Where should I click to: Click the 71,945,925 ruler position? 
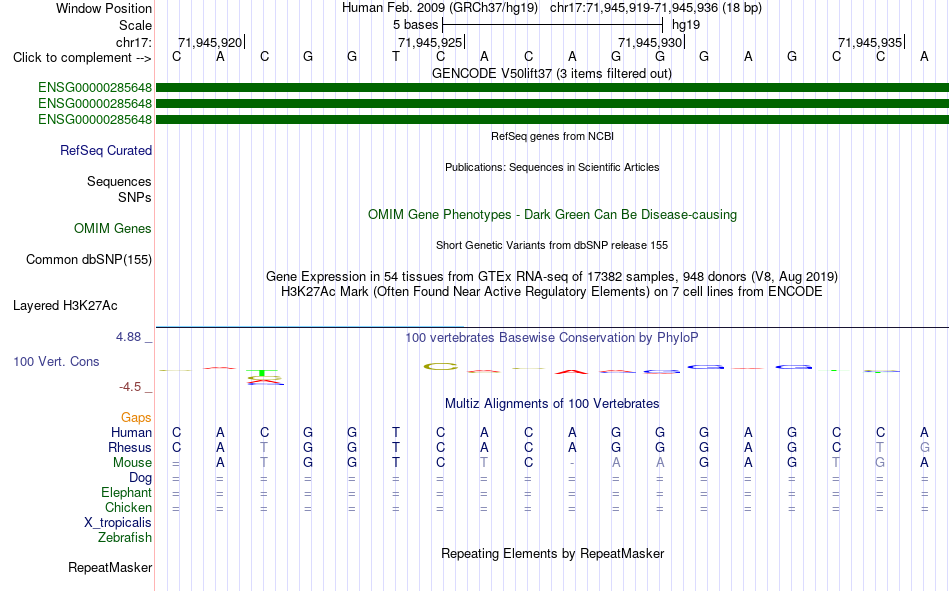pos(430,42)
